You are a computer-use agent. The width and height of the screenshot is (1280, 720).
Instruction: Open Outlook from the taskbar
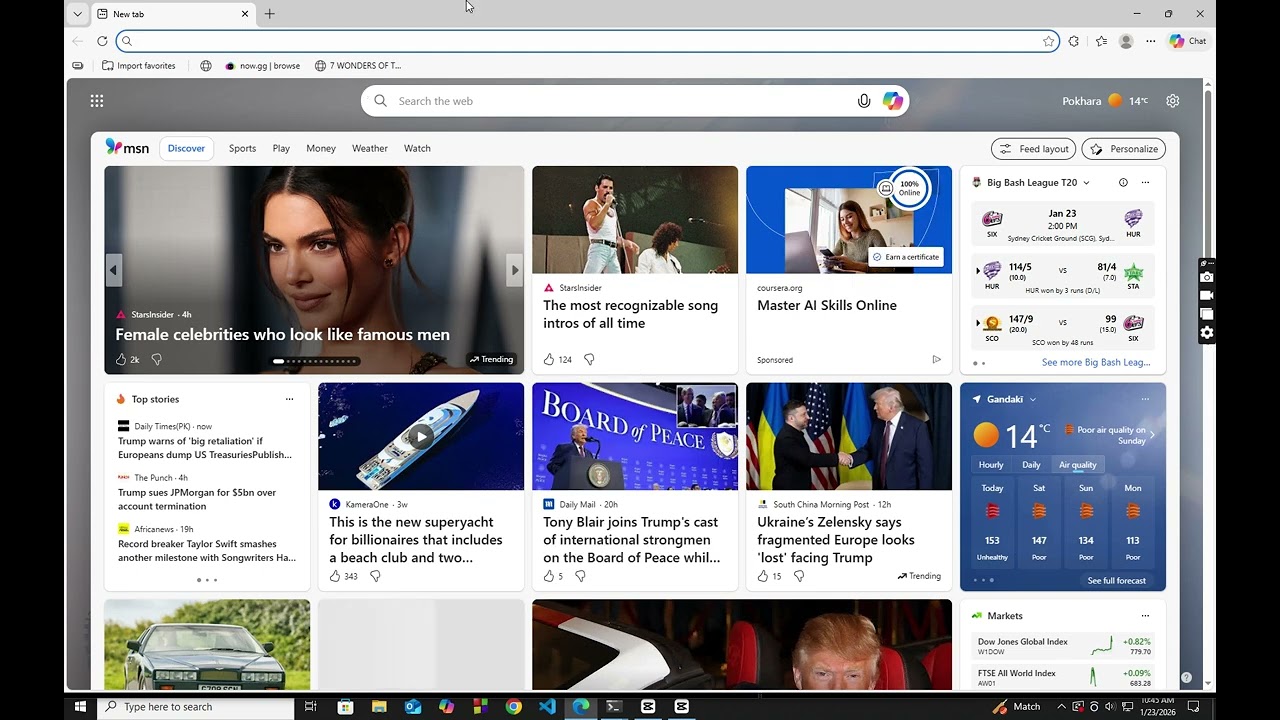point(413,707)
